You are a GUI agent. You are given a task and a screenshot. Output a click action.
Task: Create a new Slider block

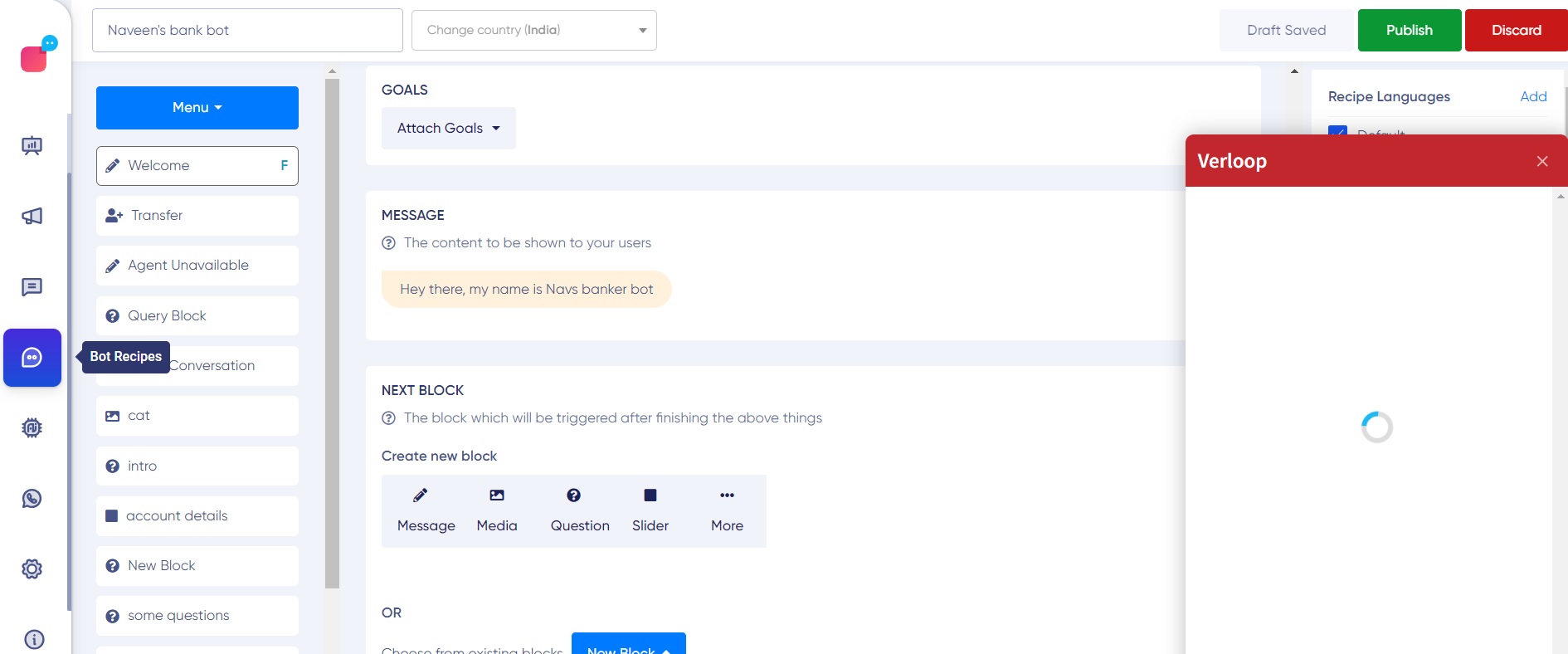pos(650,510)
